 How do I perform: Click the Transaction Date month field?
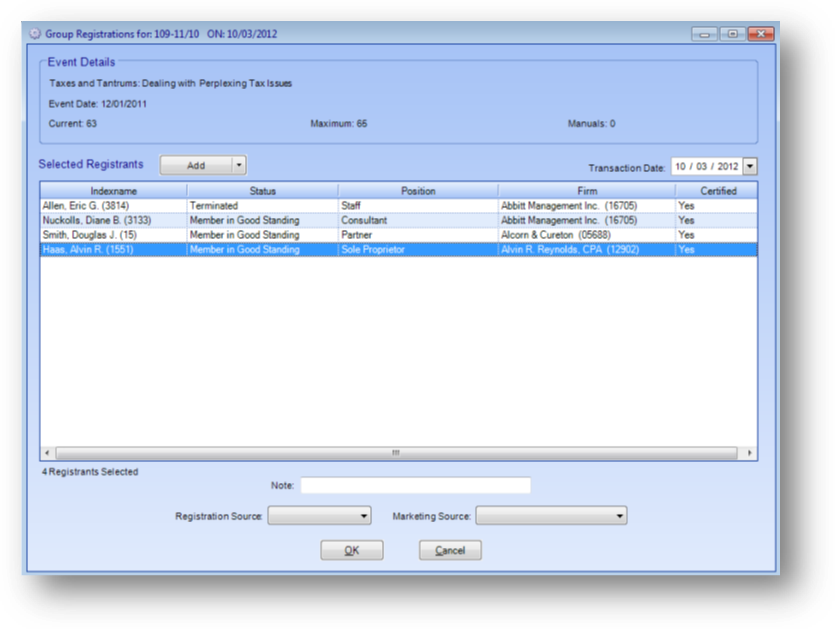[x=681, y=166]
